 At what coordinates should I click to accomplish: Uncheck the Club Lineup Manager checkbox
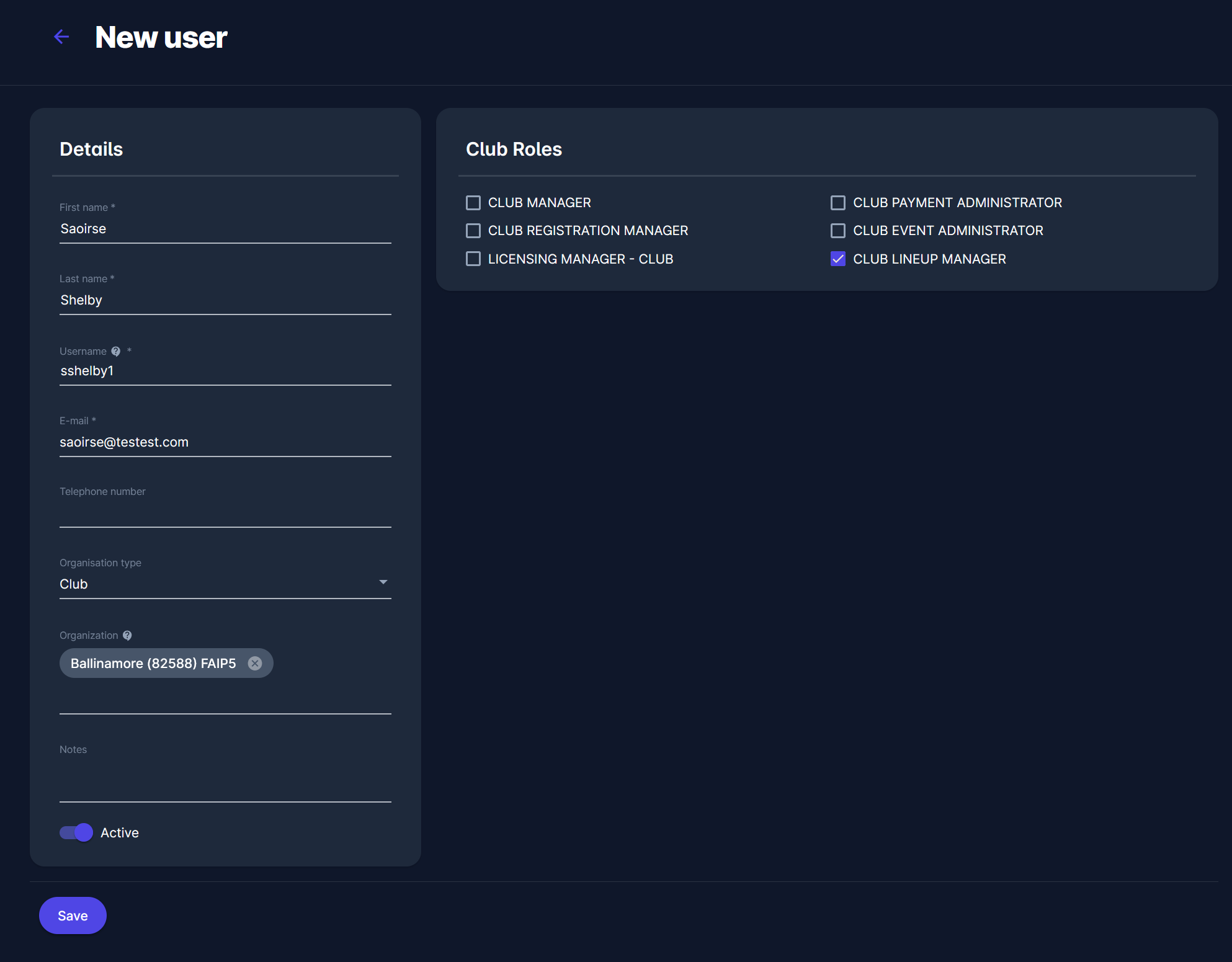pos(838,259)
